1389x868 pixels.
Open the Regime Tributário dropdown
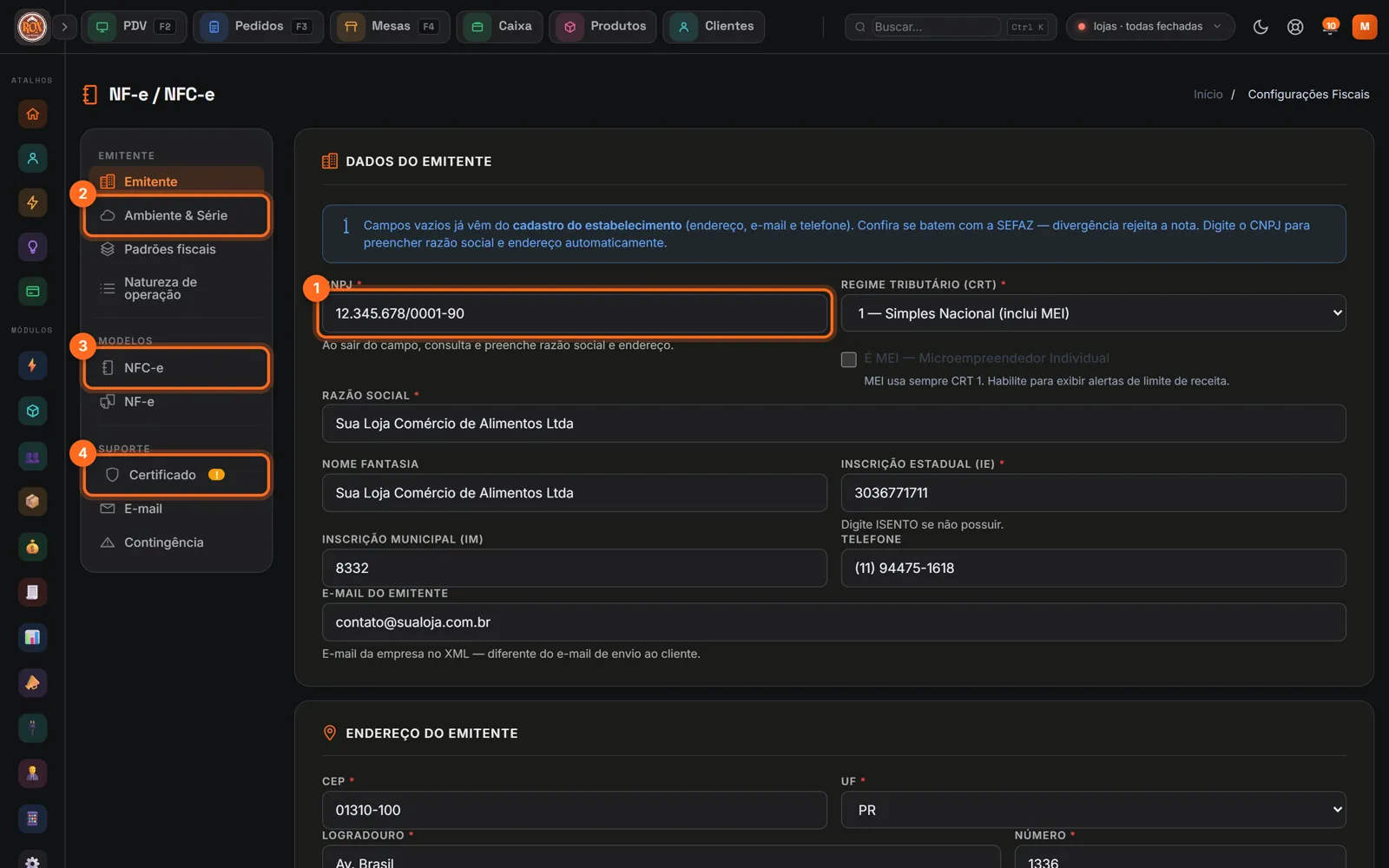click(1093, 313)
